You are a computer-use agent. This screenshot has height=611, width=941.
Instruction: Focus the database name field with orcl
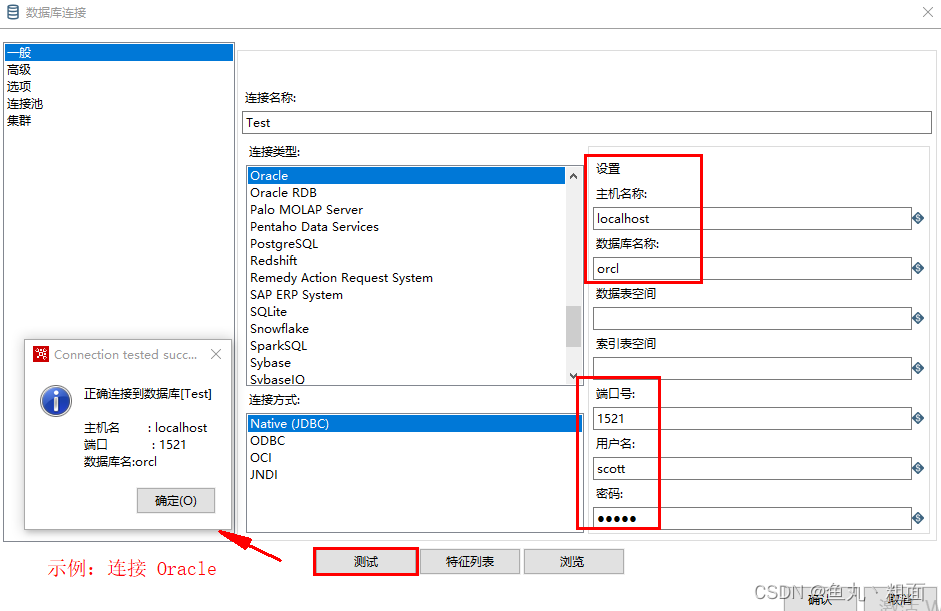(752, 268)
